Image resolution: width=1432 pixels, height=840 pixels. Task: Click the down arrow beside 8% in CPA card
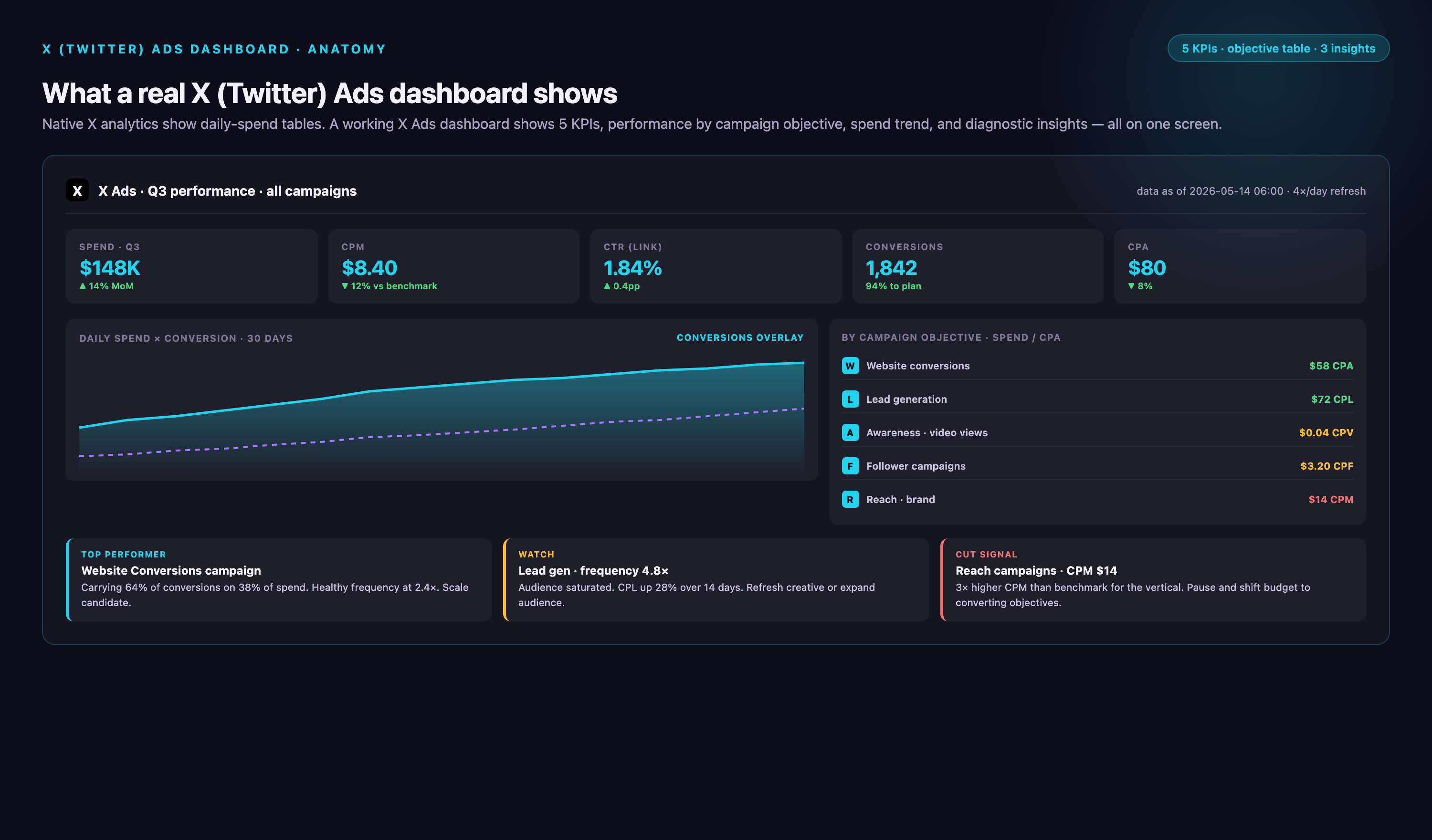tap(1131, 286)
